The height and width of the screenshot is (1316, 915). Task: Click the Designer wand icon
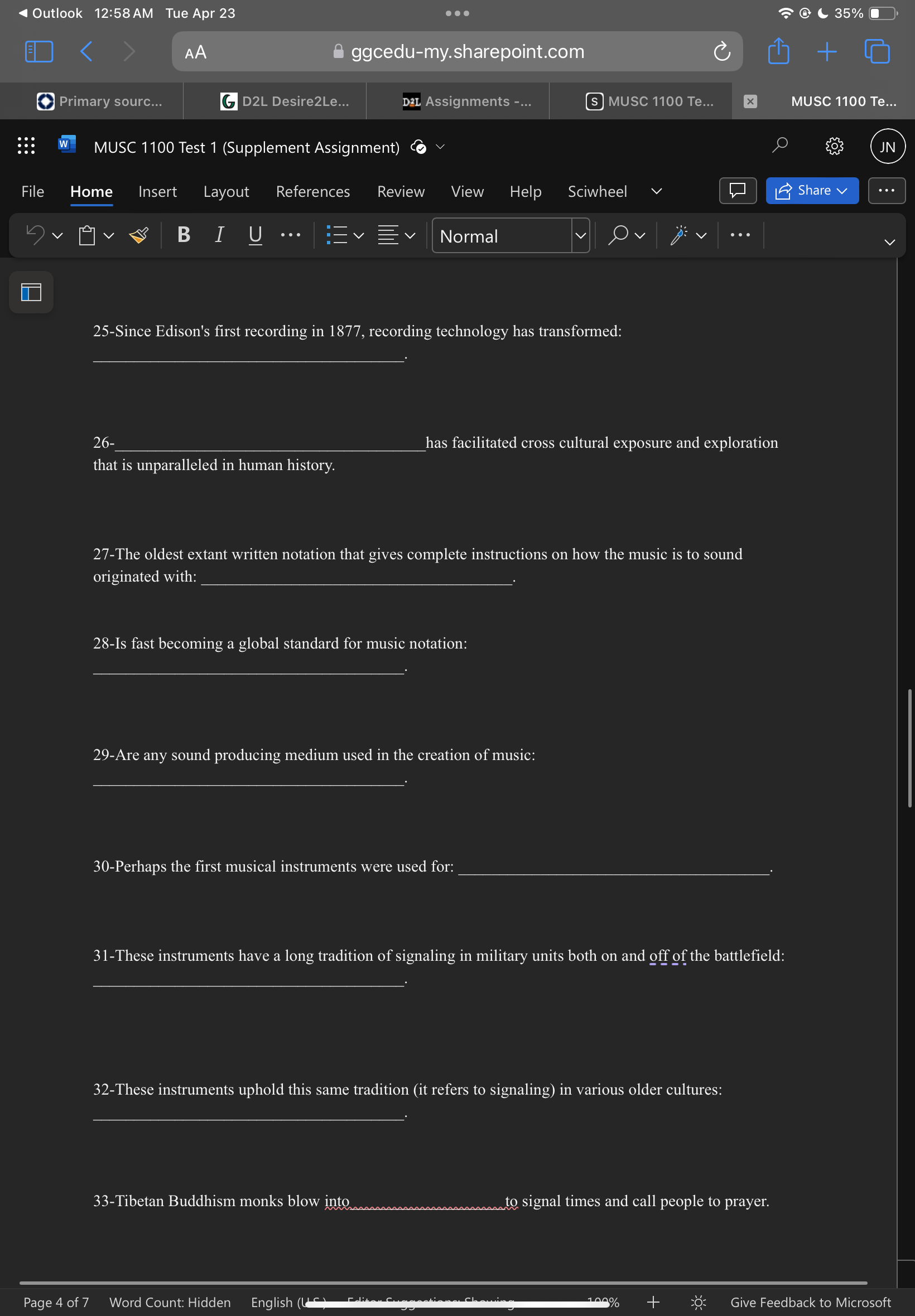click(679, 235)
